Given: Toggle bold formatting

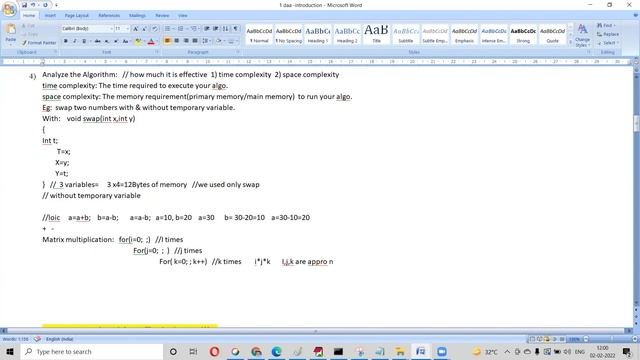Looking at the screenshot, I should [65, 41].
